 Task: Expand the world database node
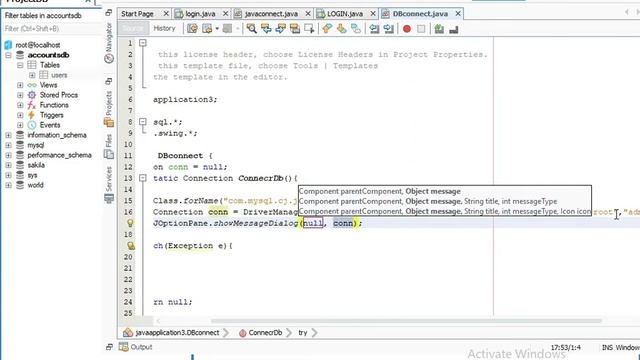[8, 185]
